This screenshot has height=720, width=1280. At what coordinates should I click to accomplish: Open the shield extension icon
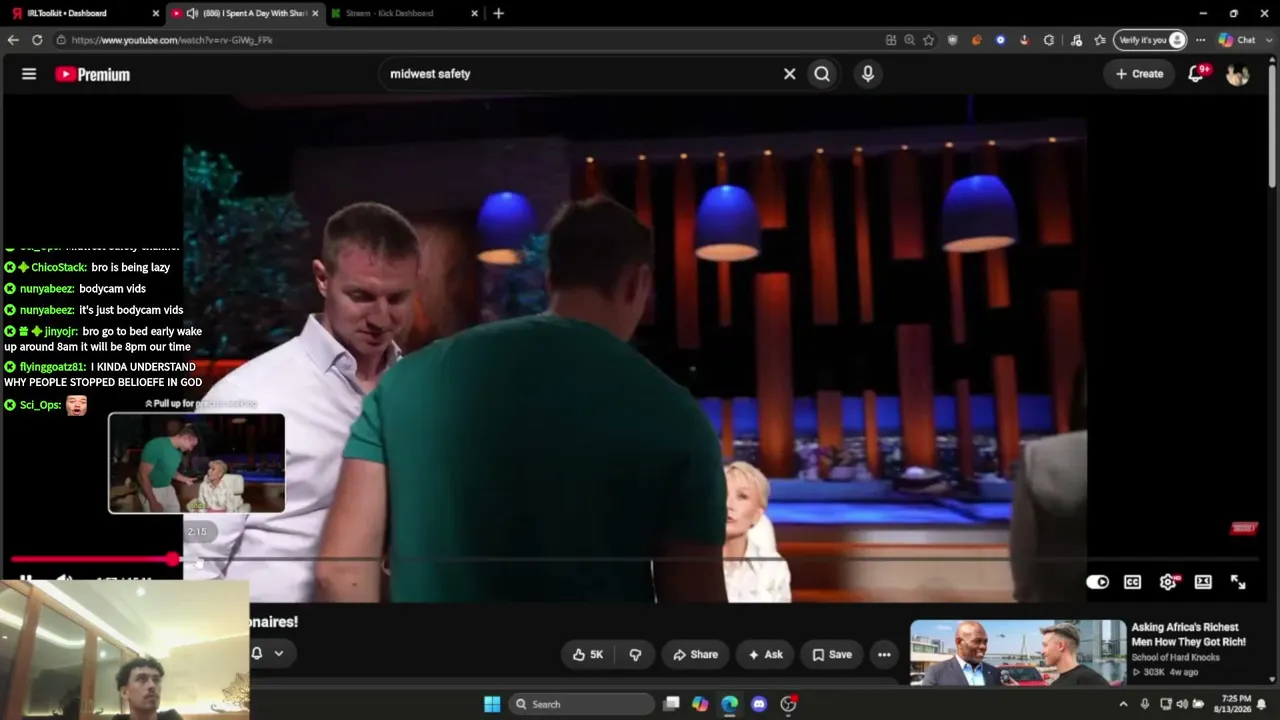pyautogui.click(x=953, y=40)
